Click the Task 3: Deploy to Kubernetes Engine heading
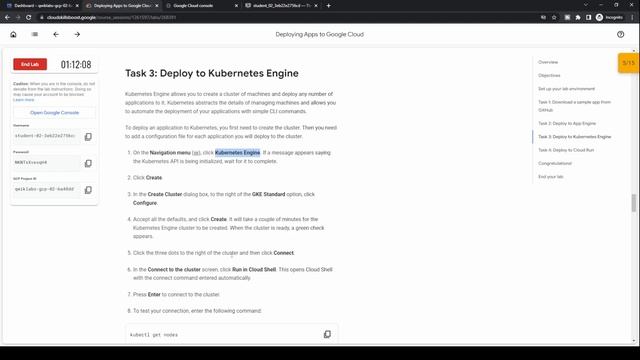Viewport: 640px width, 360px height. coord(211,73)
